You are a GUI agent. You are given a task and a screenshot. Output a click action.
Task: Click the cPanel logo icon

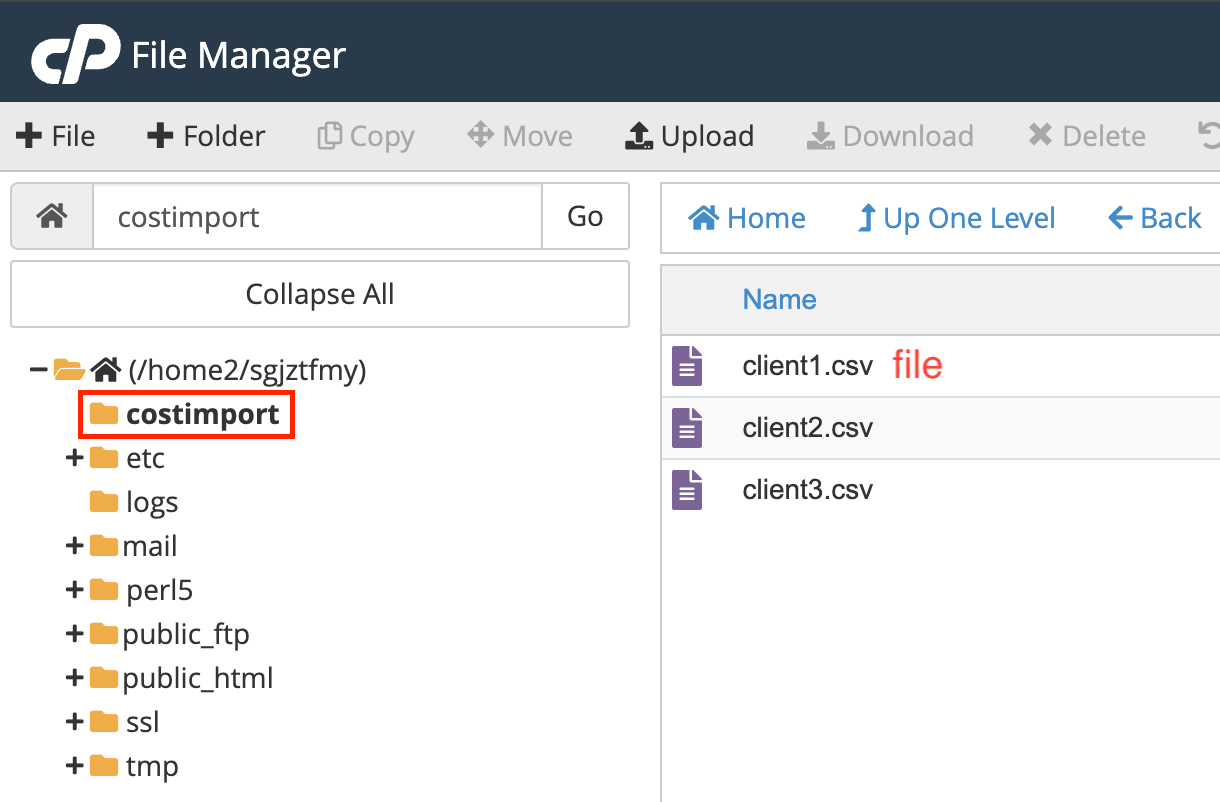tap(76, 56)
